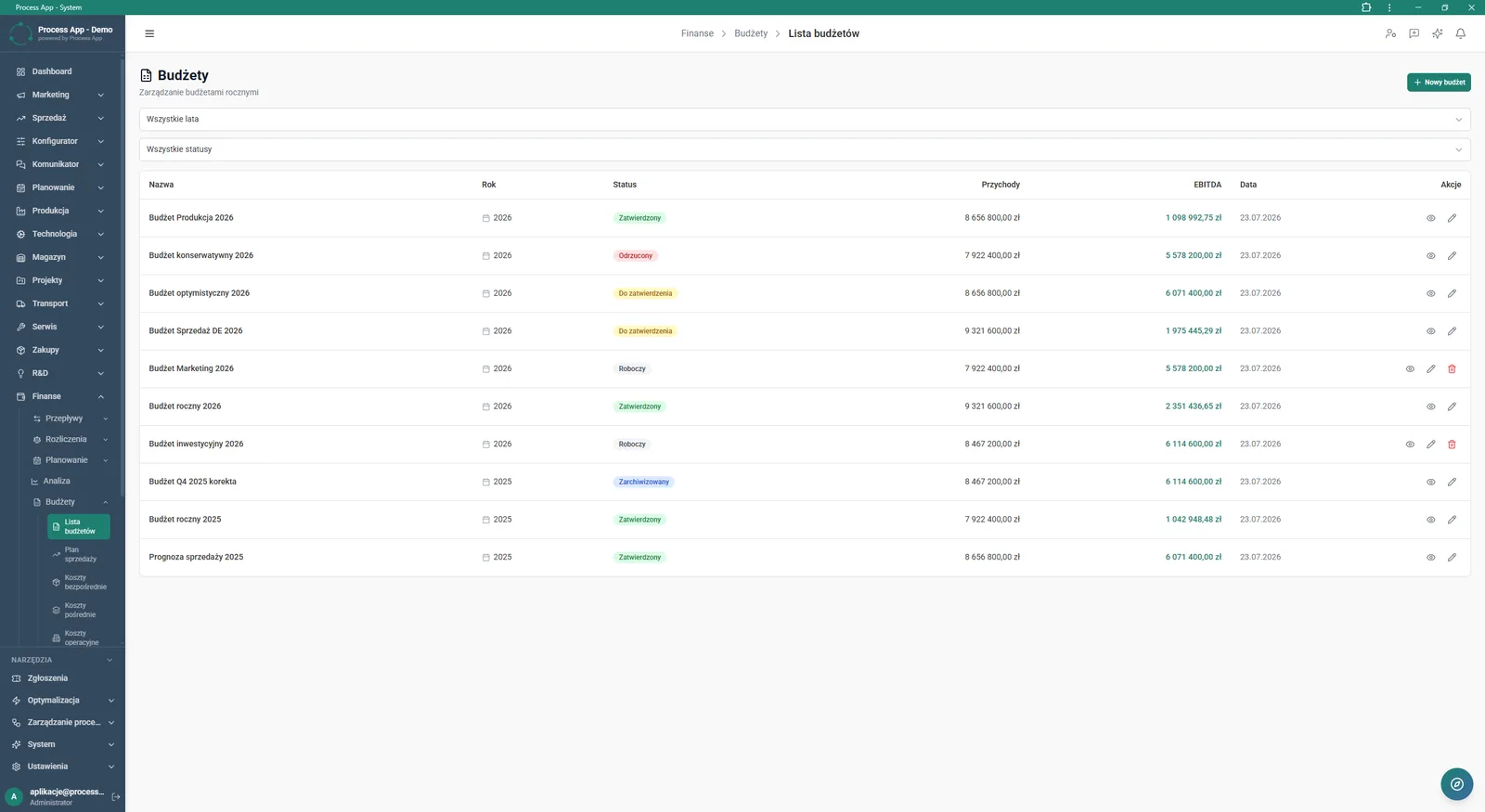This screenshot has width=1485, height=812.
Task: View Budżet inwestycyjny 2026 eye icon
Action: [1410, 445]
